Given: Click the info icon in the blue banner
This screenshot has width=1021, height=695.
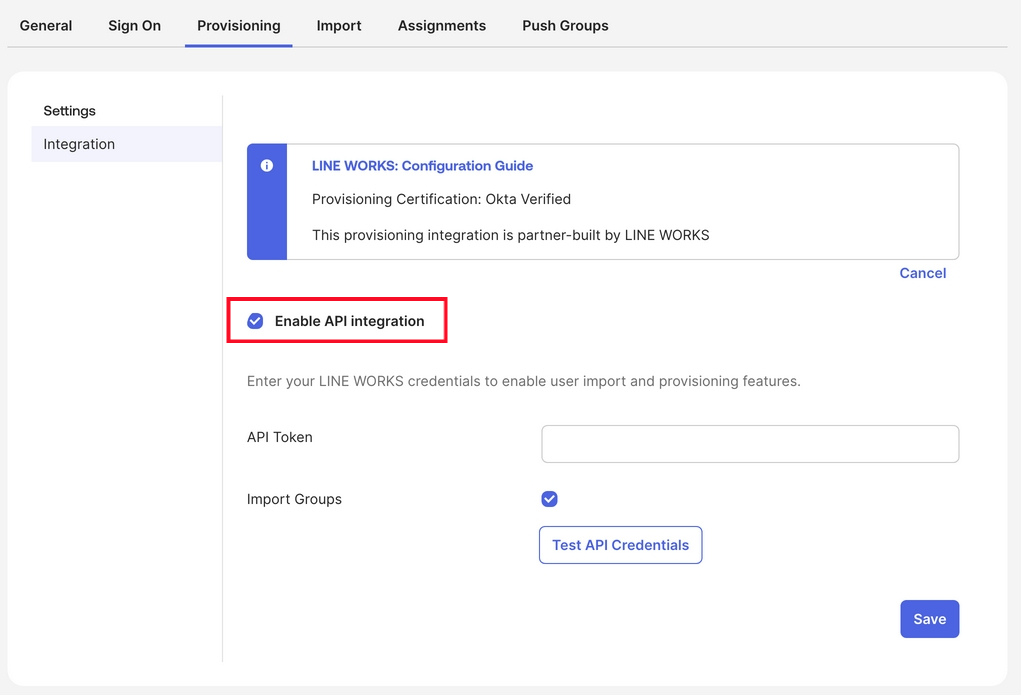Looking at the screenshot, I should coord(266,165).
